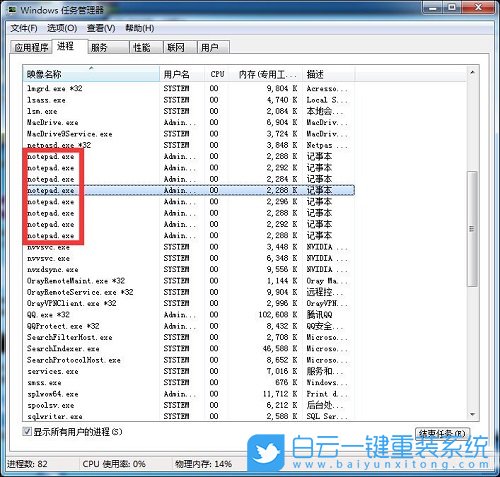Screen dimensions: 500x477
Task: Select the MacDrive.exe process
Action: coord(189,122)
